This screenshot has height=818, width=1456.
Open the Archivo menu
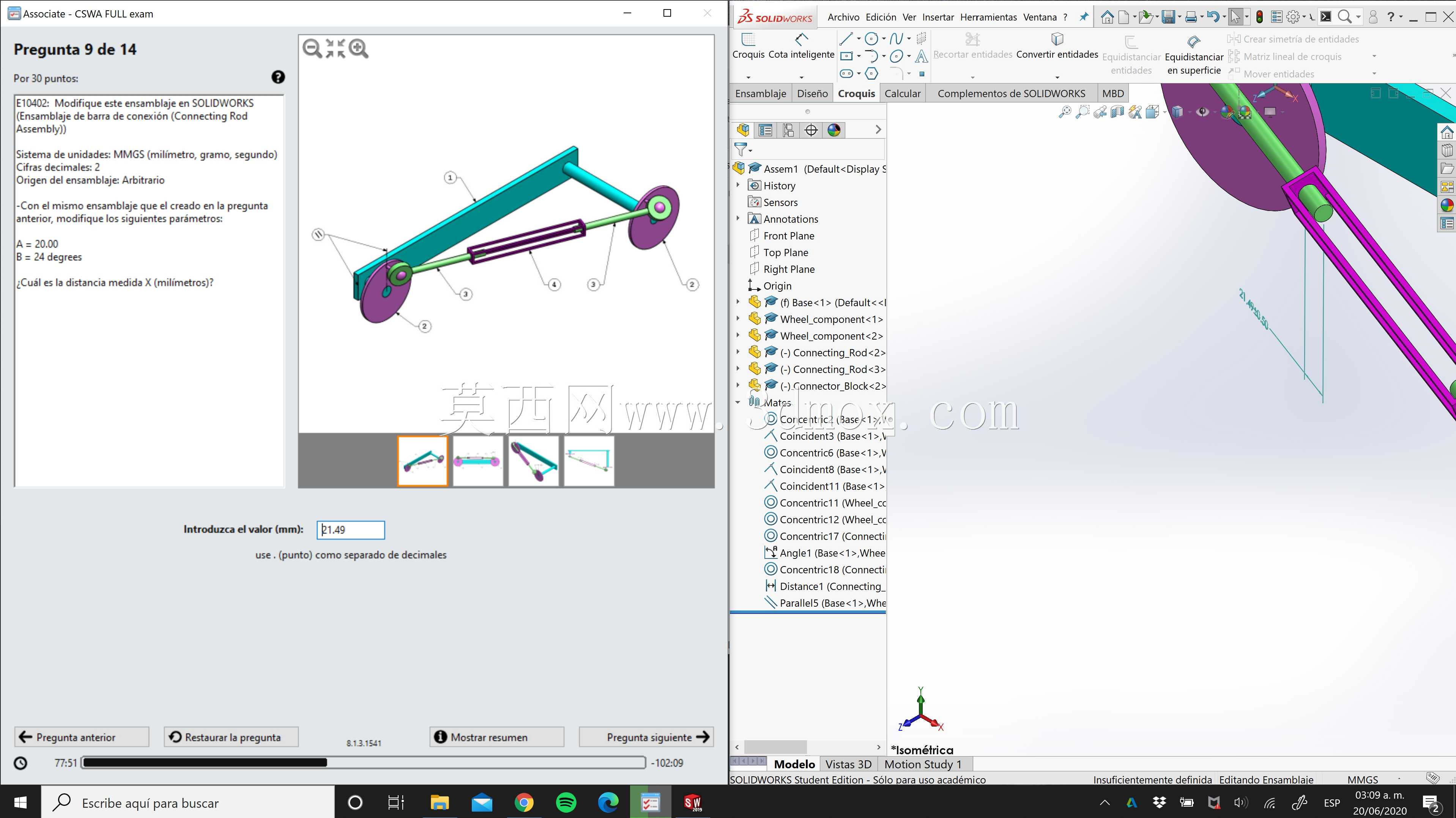pos(843,17)
